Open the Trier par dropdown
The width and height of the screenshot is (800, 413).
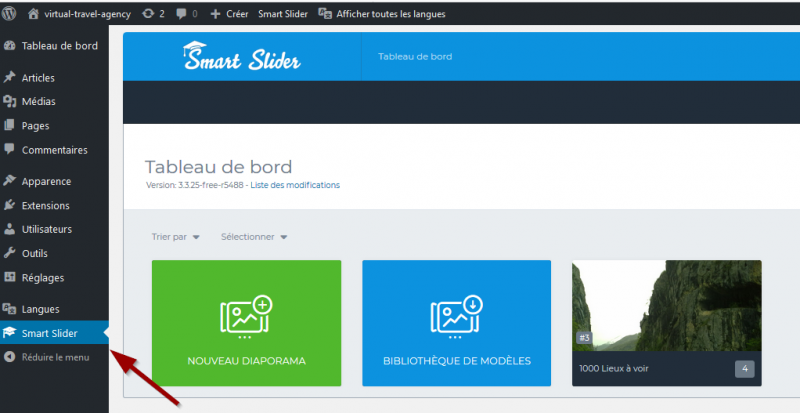pos(176,237)
